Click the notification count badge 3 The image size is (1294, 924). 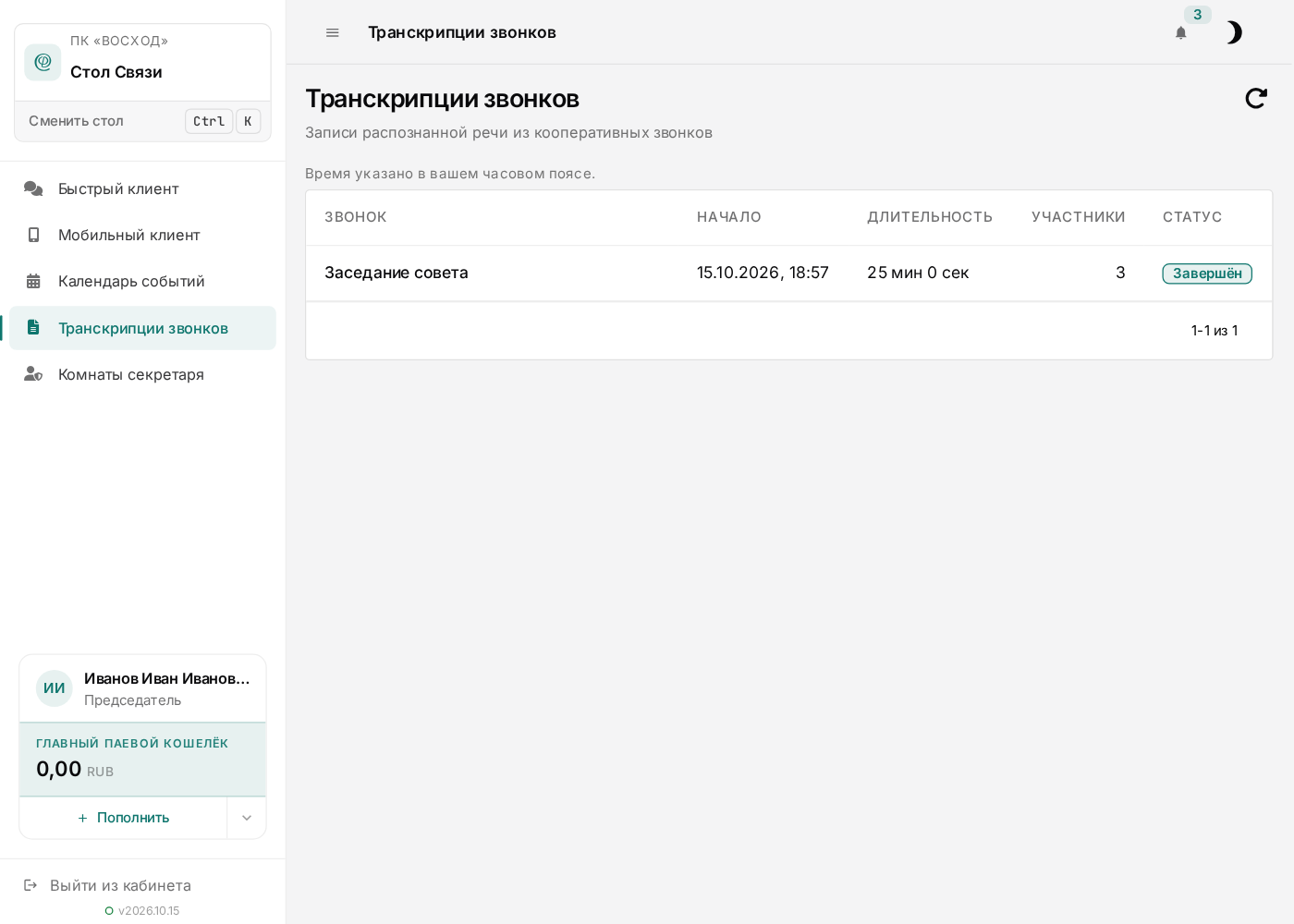click(1198, 15)
